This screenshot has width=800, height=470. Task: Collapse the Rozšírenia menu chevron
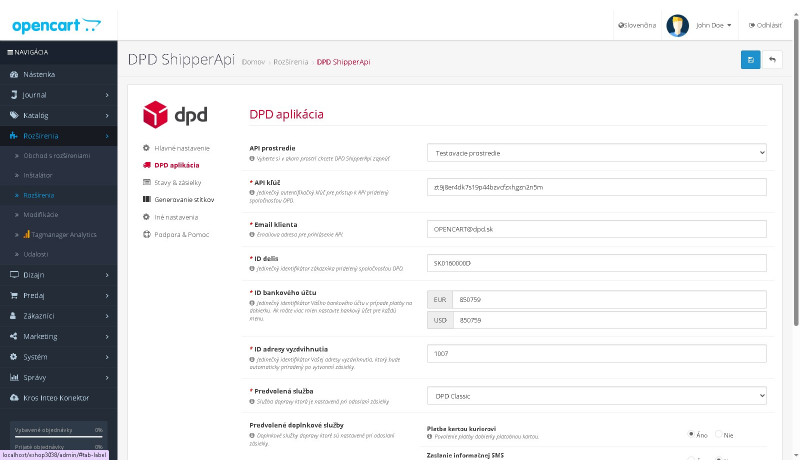point(107,136)
